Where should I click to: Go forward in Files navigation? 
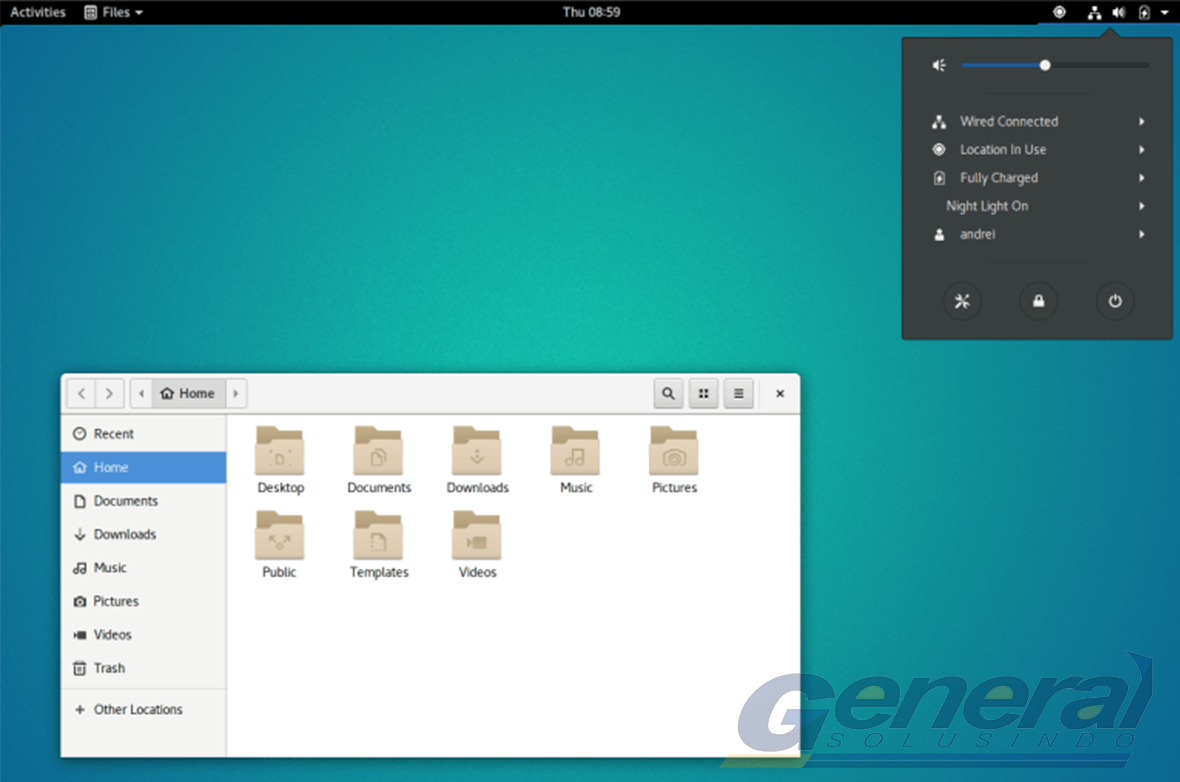tap(109, 393)
